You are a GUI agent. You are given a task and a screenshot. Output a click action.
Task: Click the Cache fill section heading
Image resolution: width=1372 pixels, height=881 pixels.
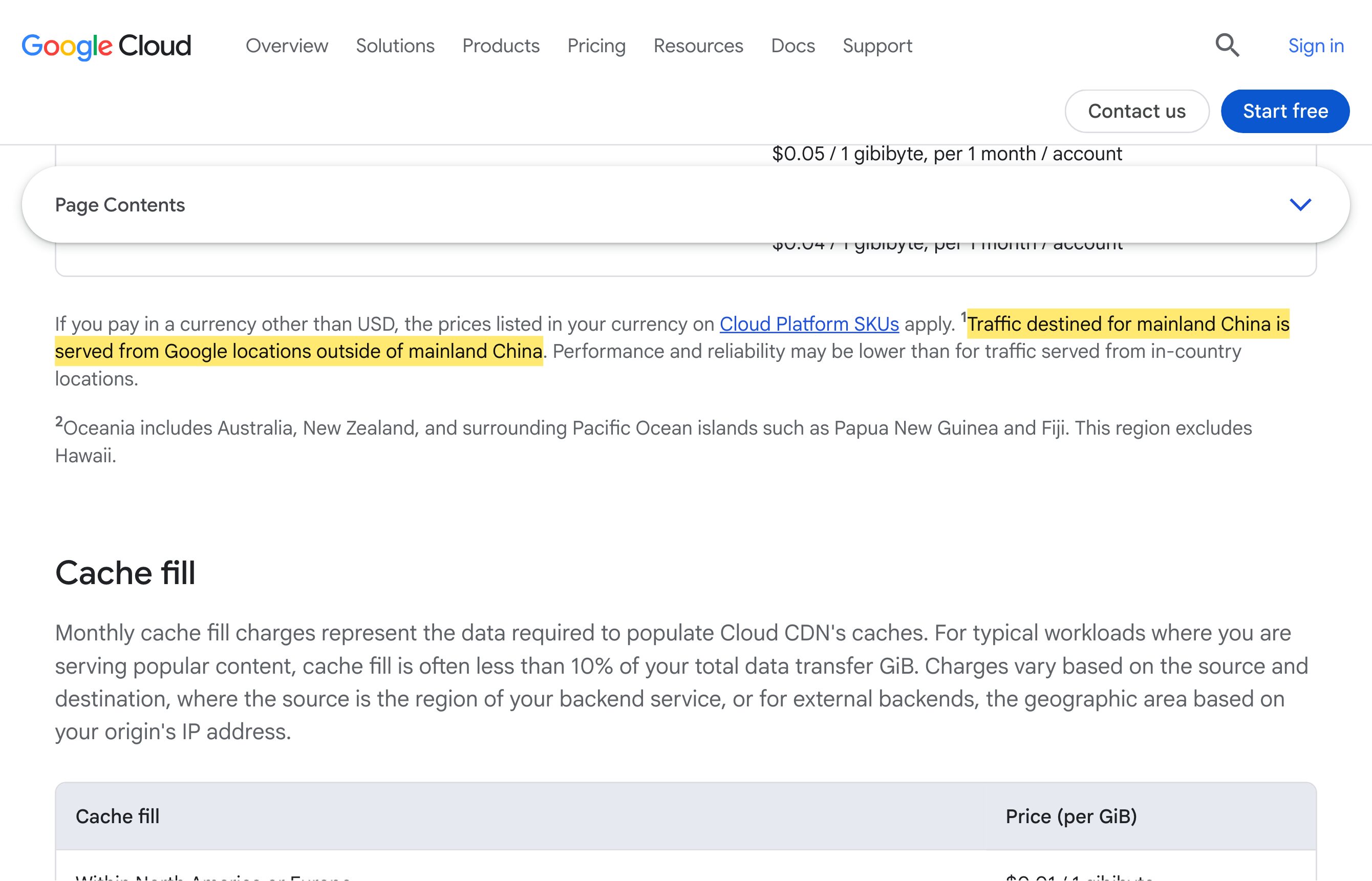tap(125, 573)
